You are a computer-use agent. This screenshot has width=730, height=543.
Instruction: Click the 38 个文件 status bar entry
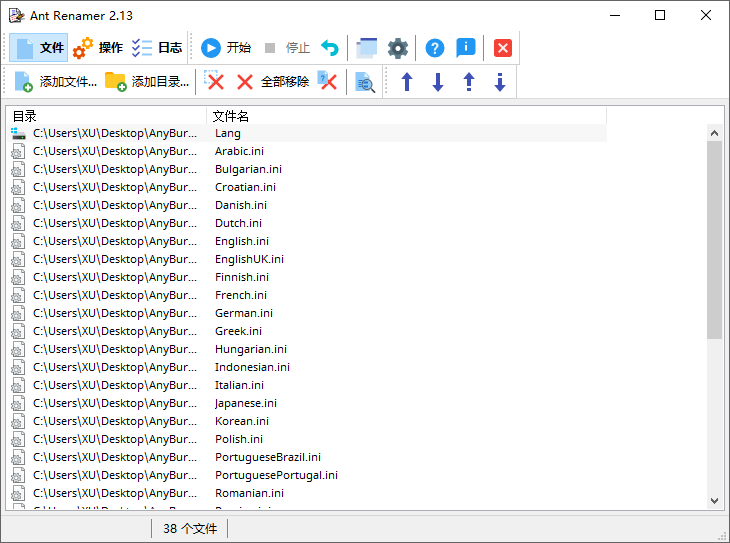(x=190, y=529)
